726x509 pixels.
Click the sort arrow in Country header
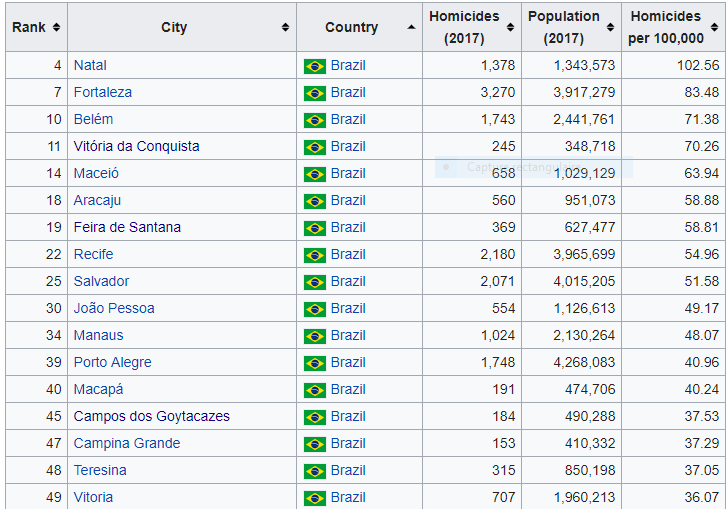[x=411, y=27]
